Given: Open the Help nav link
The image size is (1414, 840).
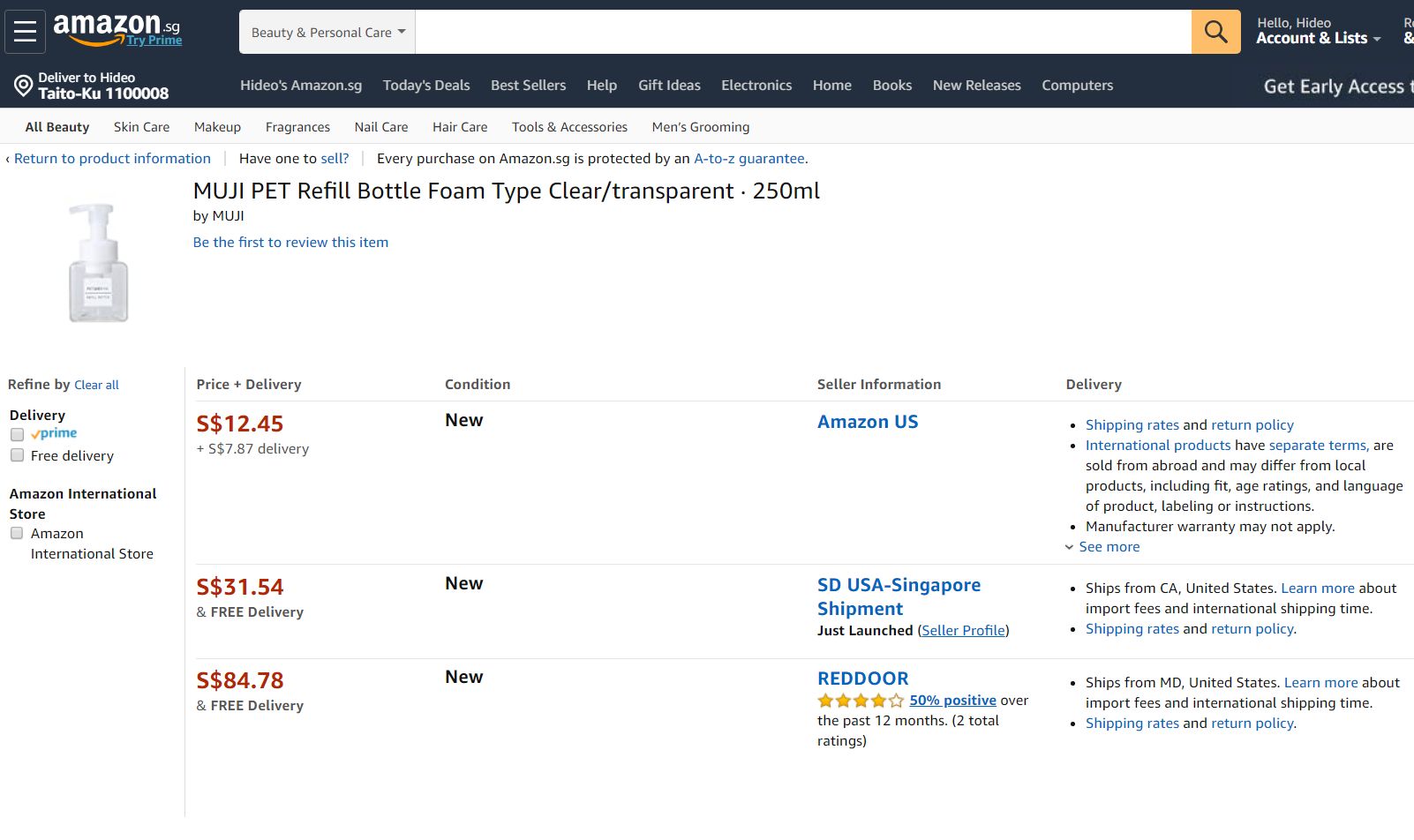Looking at the screenshot, I should (602, 86).
